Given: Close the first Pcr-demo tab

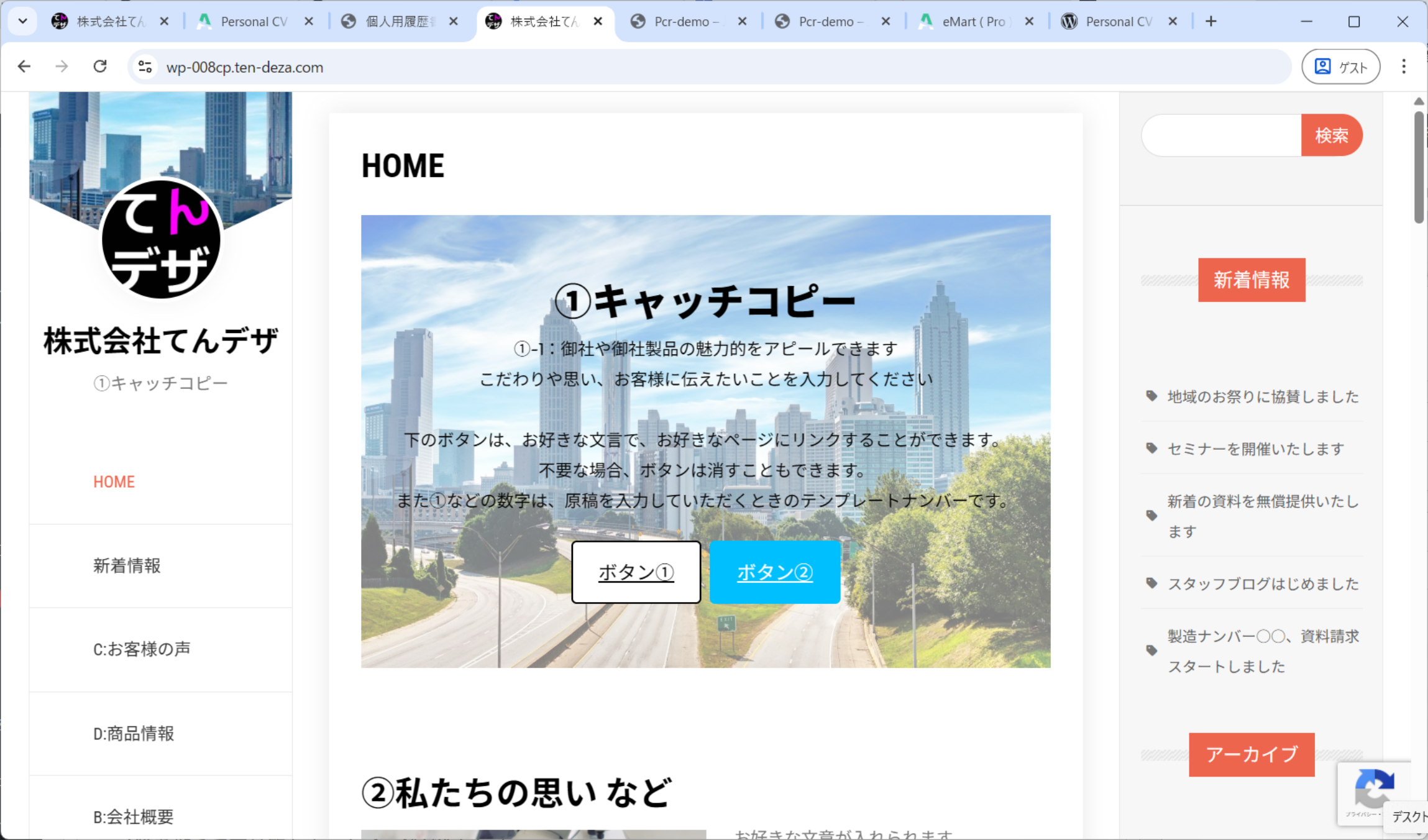Looking at the screenshot, I should click(742, 22).
